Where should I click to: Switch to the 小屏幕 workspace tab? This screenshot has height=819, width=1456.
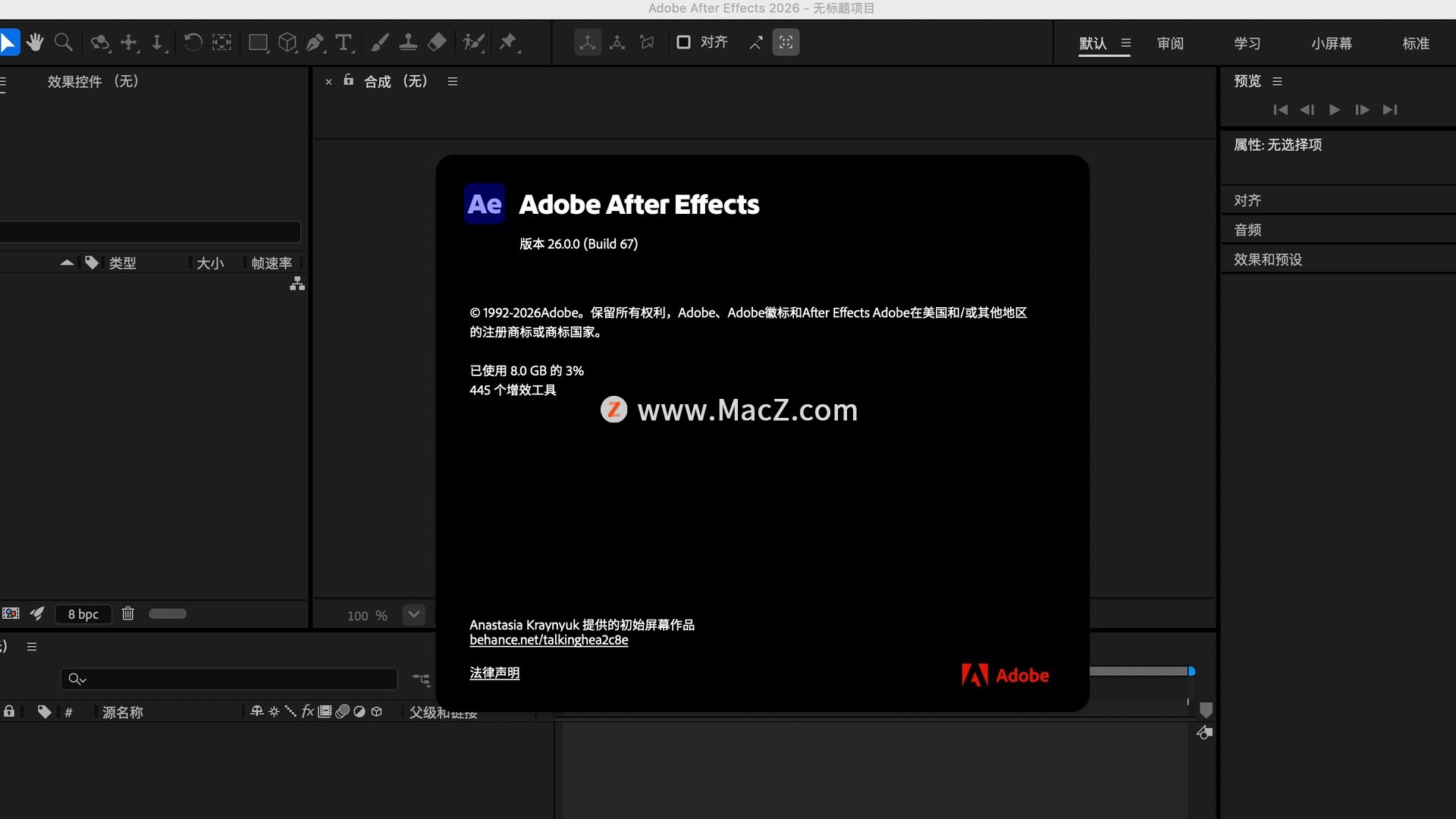click(x=1331, y=43)
